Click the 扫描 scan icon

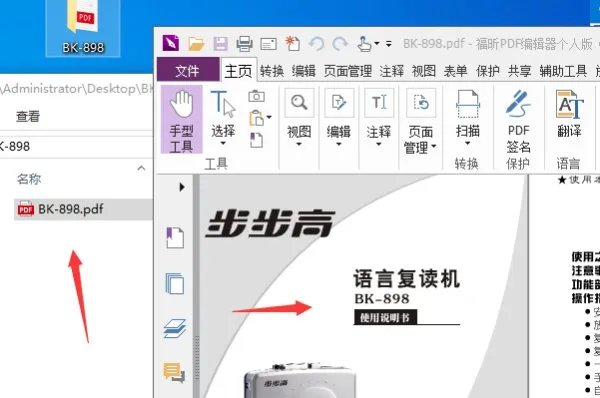tap(468, 104)
